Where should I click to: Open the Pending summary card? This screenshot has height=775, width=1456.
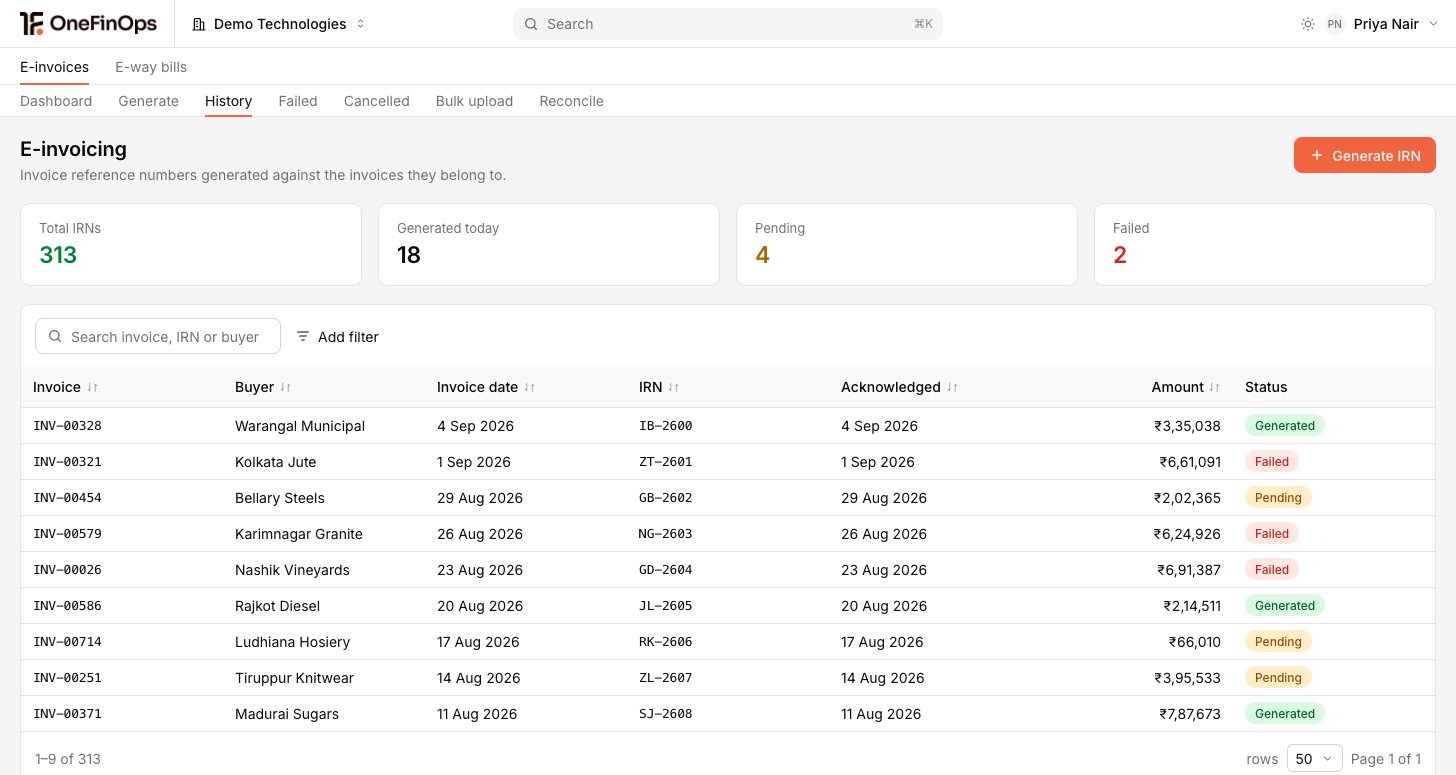pyautogui.click(x=907, y=245)
